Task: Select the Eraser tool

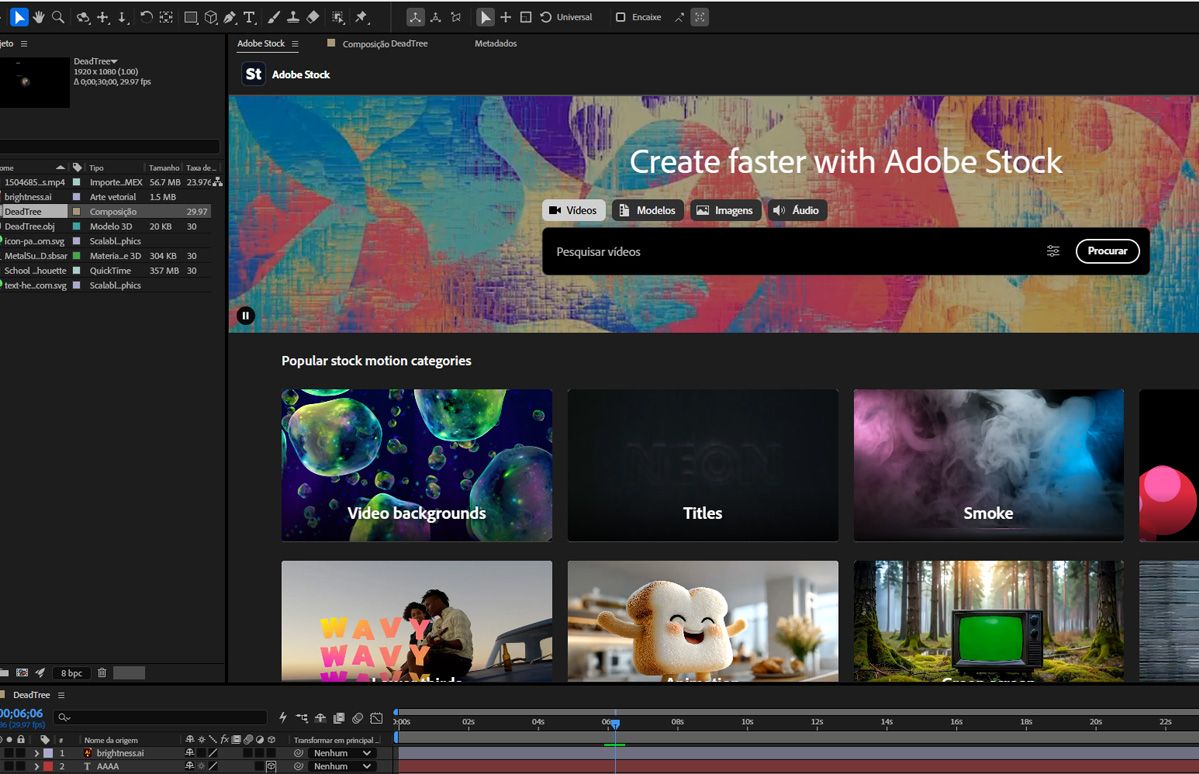Action: click(313, 17)
